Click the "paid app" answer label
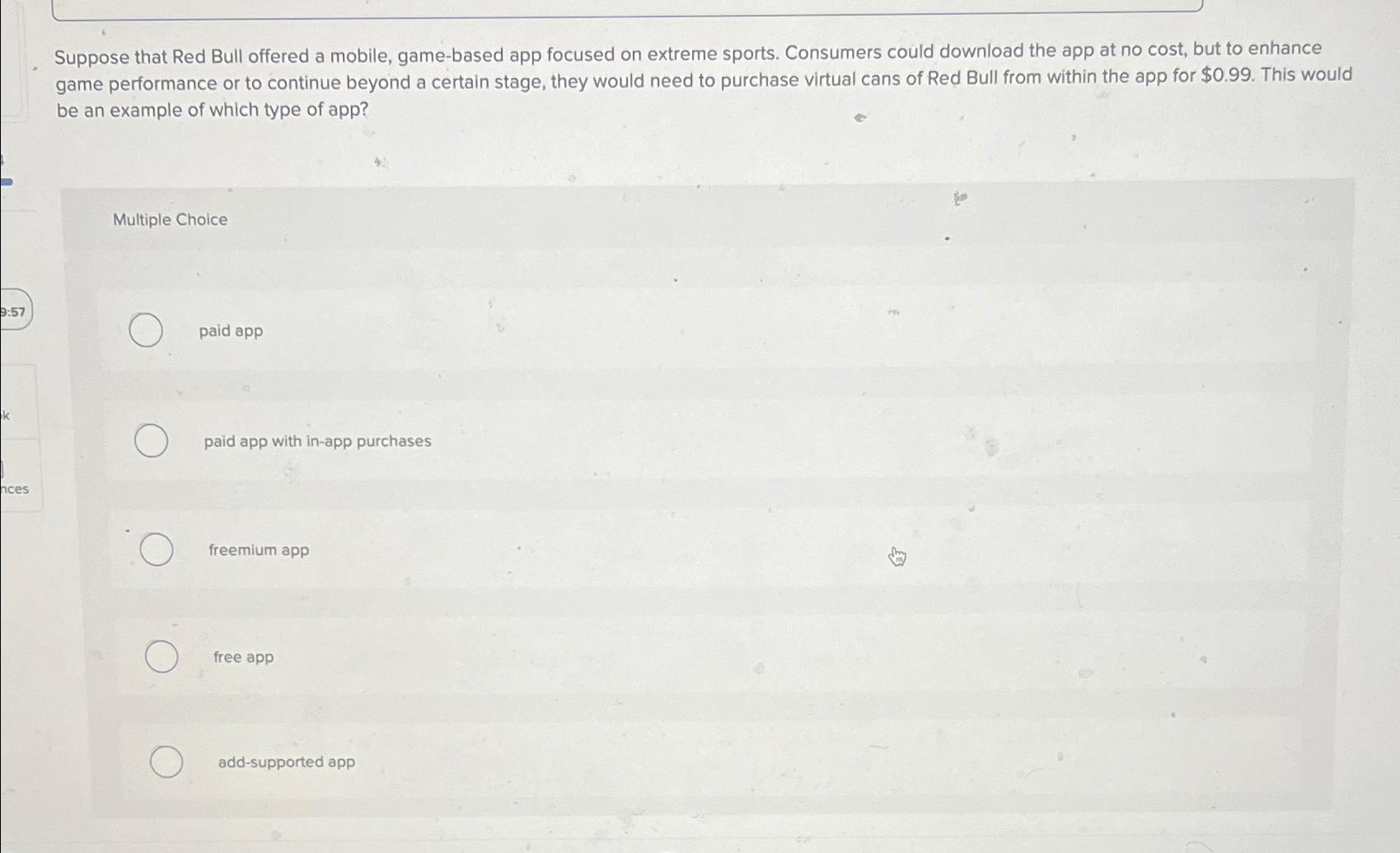 point(230,330)
